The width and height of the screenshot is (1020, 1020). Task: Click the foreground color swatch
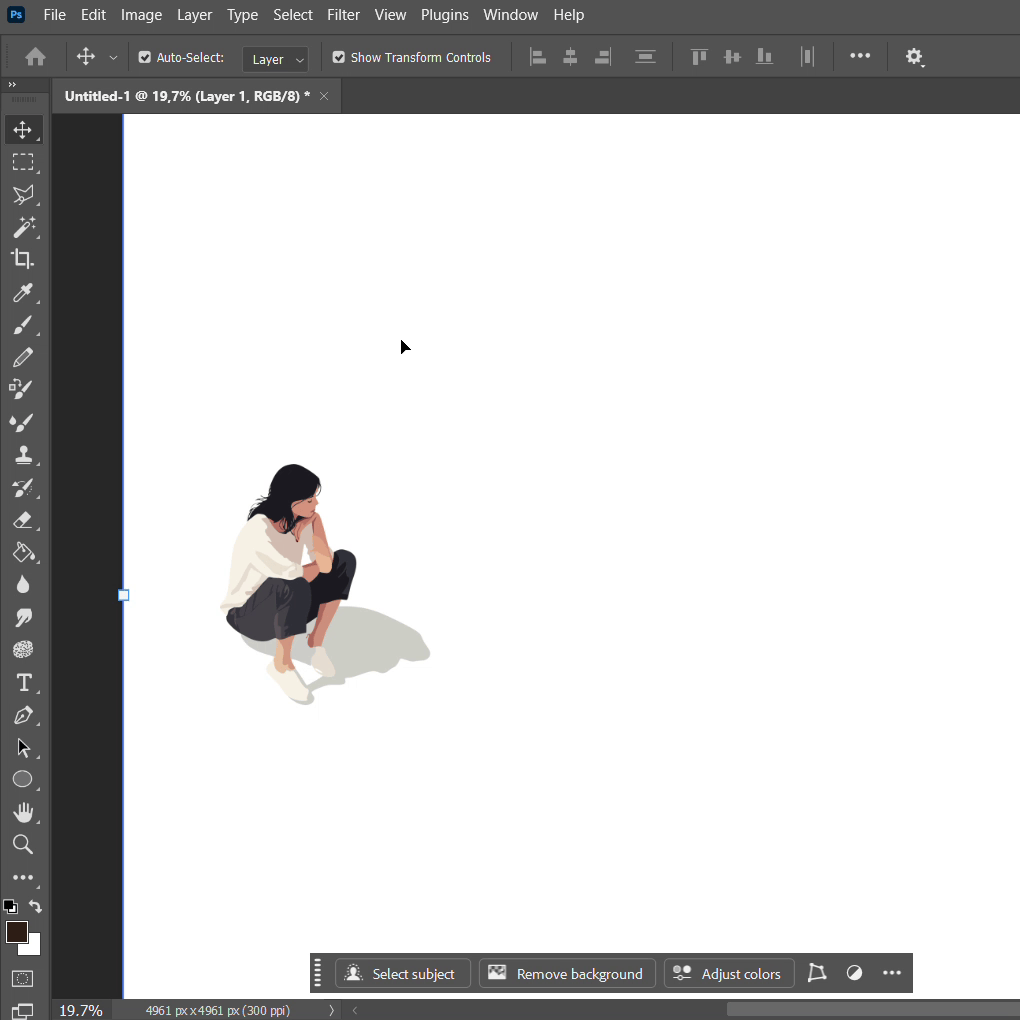(x=16, y=932)
